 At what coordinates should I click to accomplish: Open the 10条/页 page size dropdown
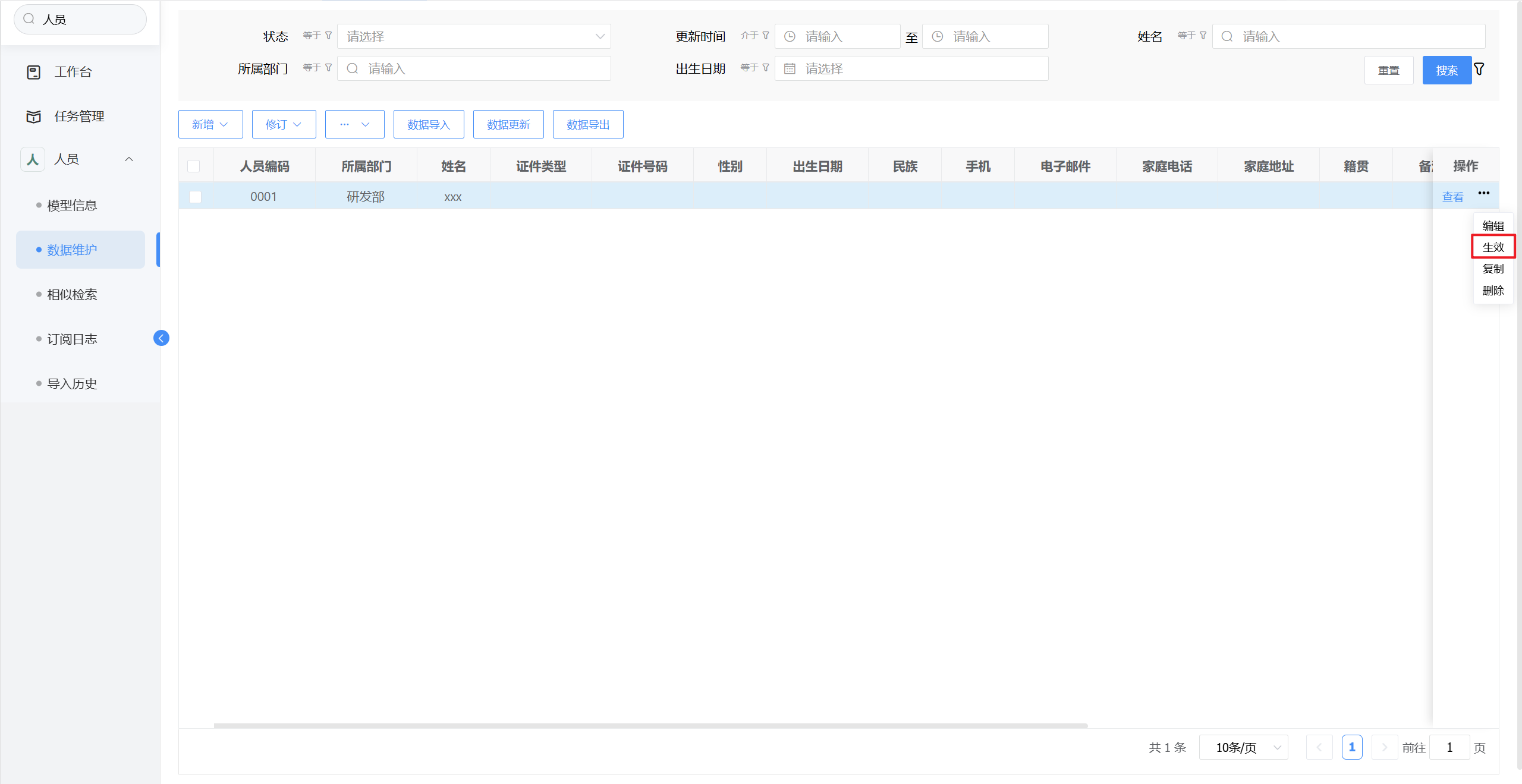(1243, 748)
